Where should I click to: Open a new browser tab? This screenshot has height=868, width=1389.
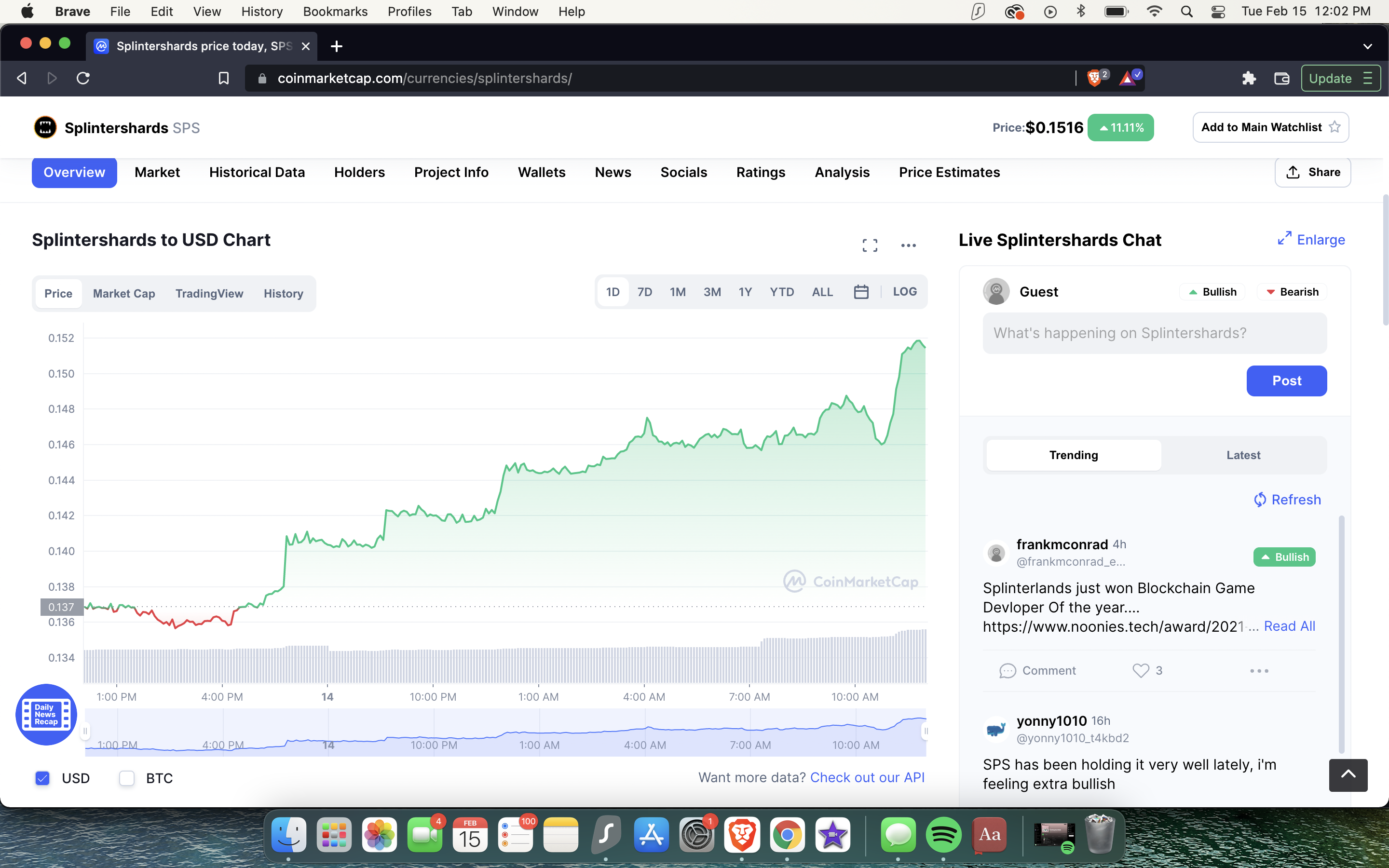tap(337, 46)
